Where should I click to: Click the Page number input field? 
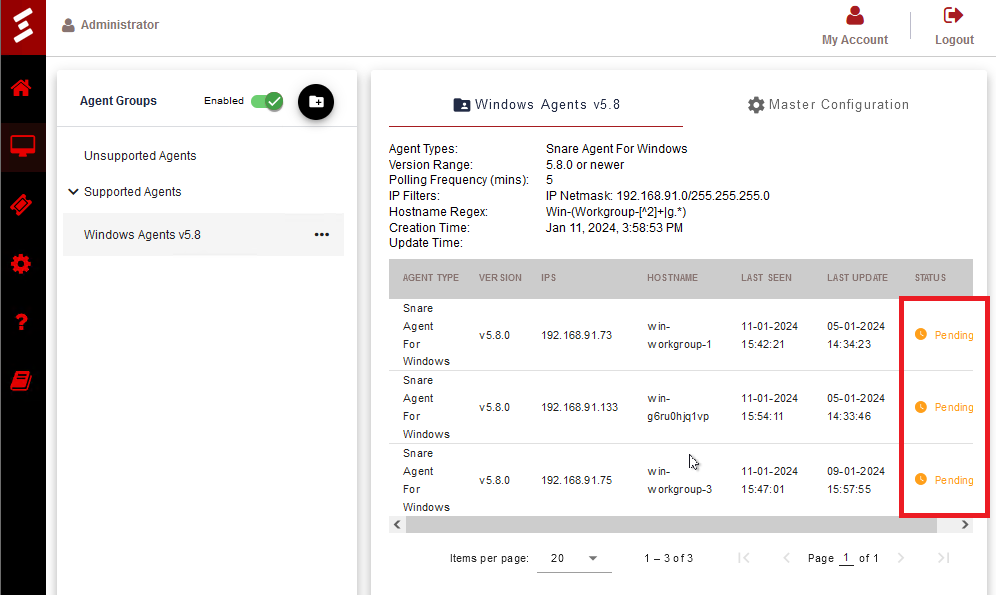pos(846,558)
